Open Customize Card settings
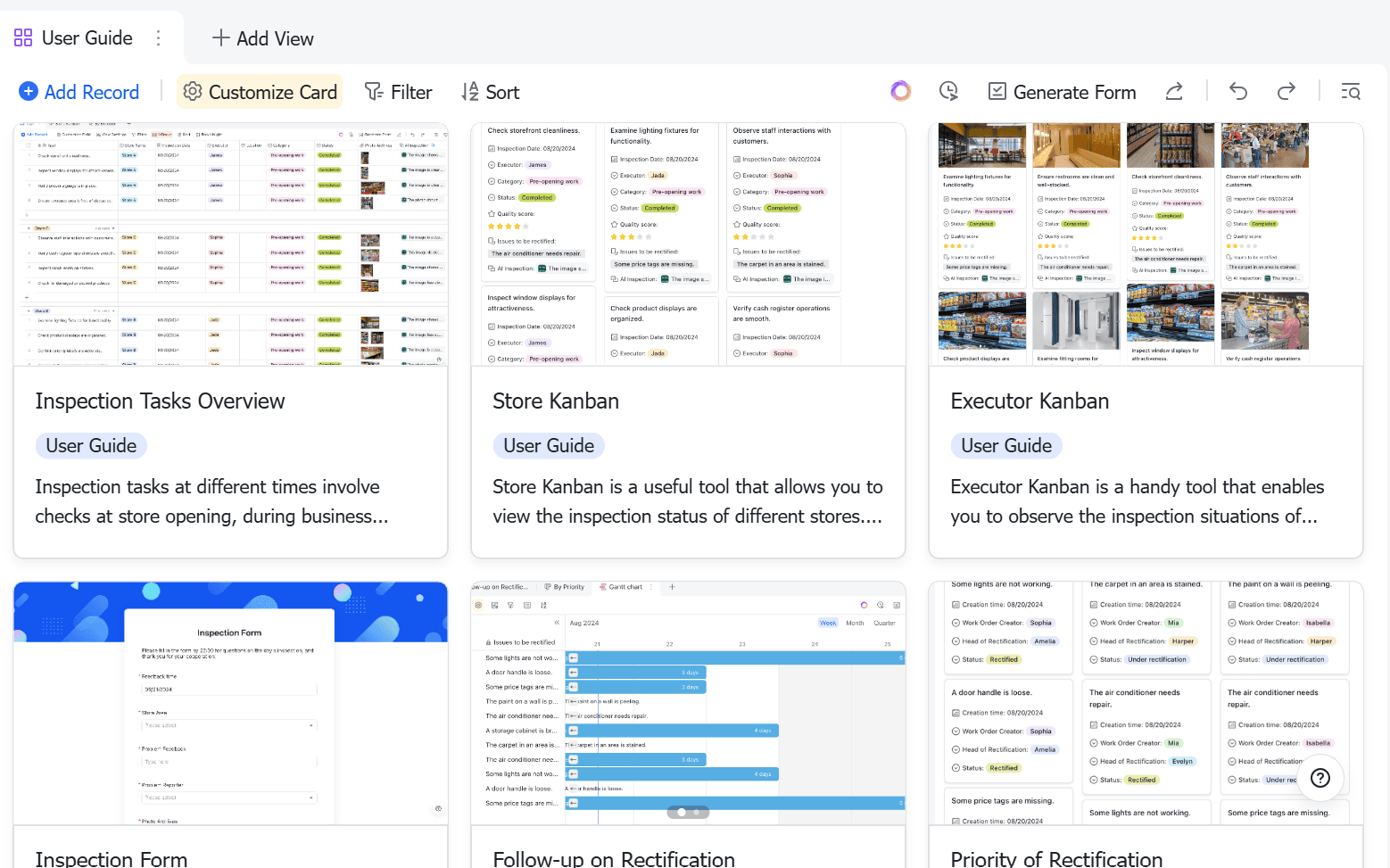Image resolution: width=1390 pixels, height=868 pixels. click(x=260, y=92)
